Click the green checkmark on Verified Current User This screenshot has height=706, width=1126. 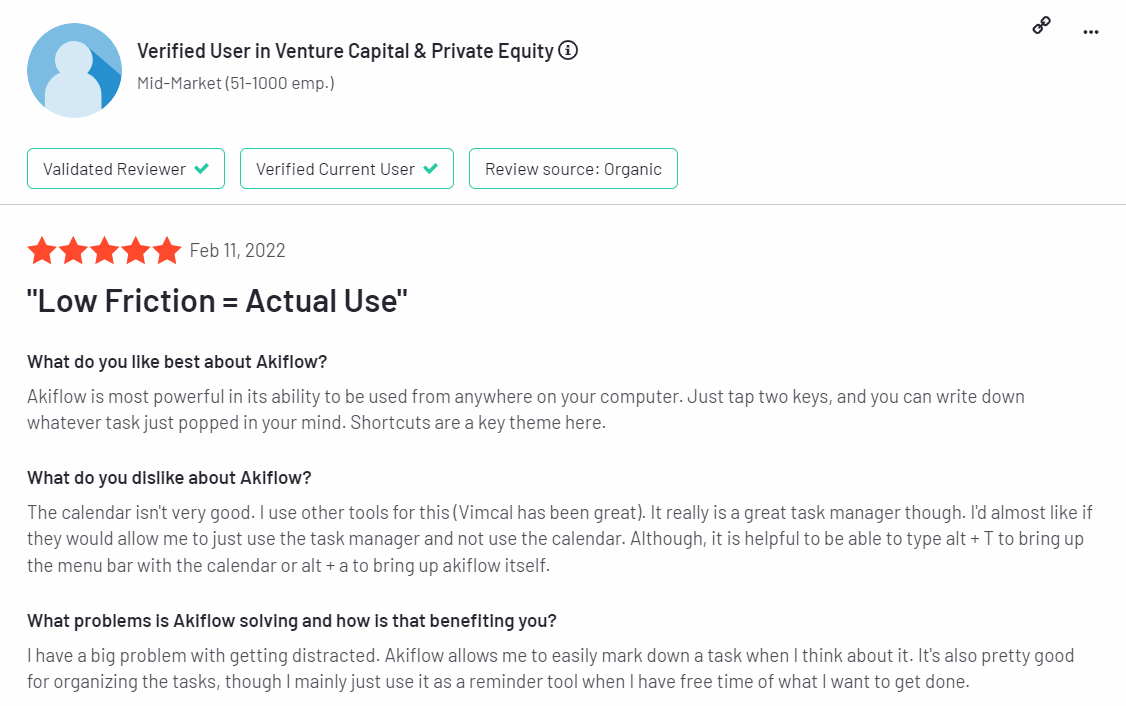pos(431,169)
